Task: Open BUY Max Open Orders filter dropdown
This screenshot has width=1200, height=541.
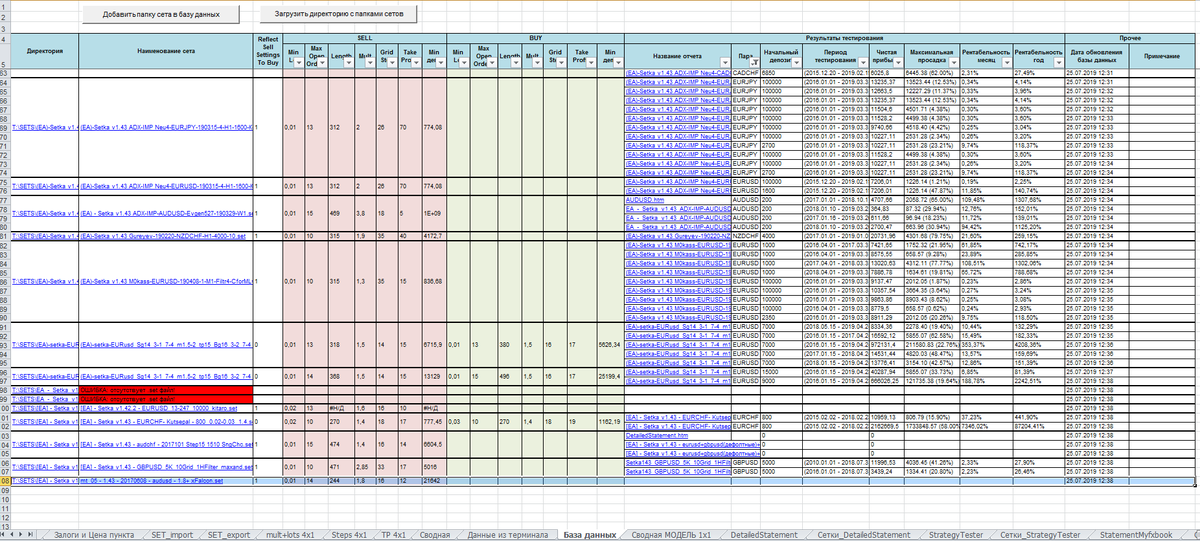Action: (490, 62)
